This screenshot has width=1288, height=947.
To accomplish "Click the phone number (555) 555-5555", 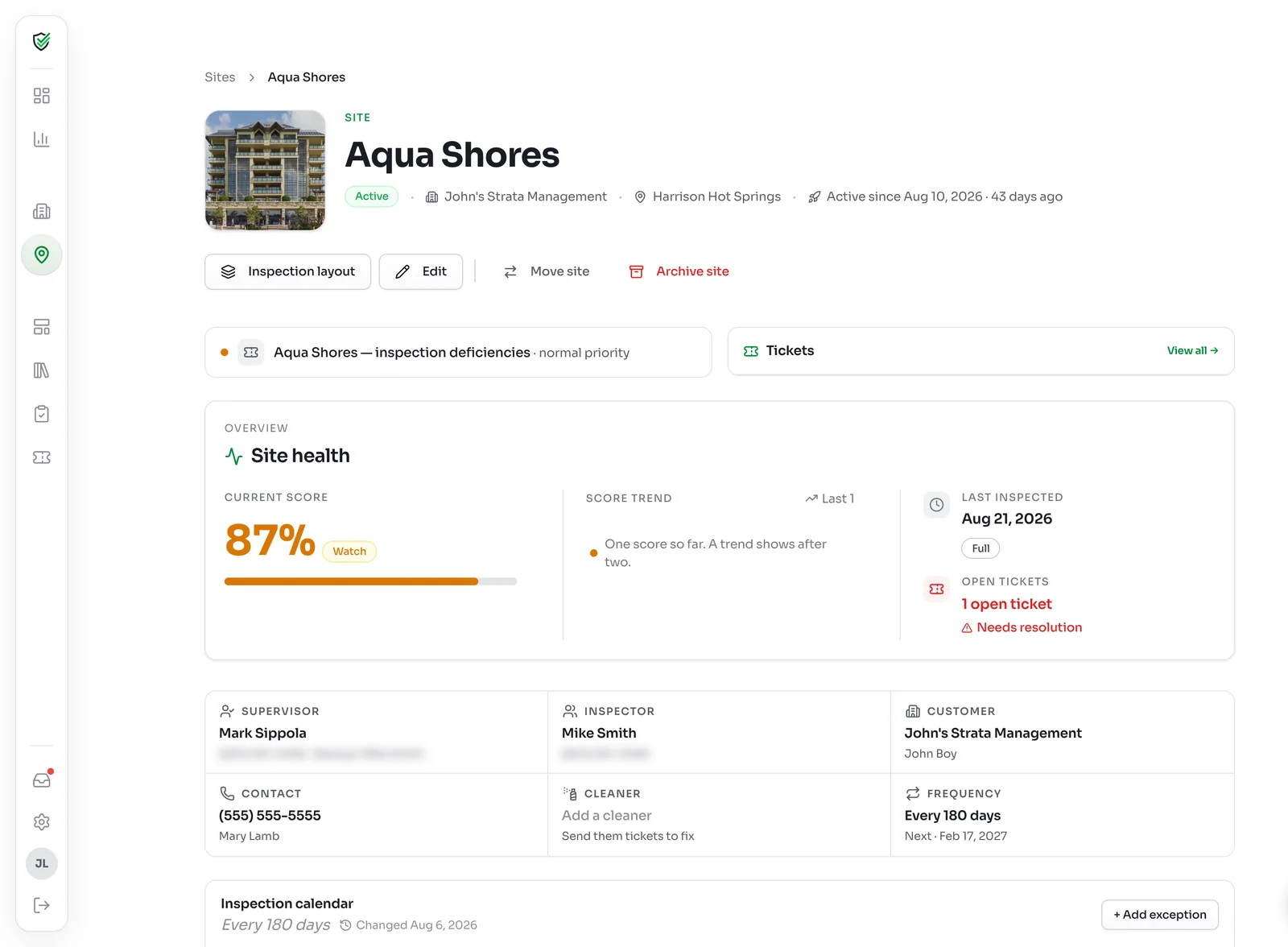I will click(x=270, y=816).
